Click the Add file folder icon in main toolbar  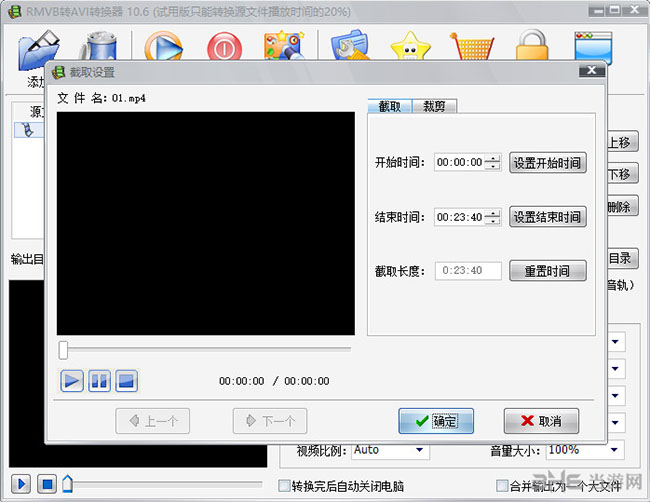coord(39,49)
